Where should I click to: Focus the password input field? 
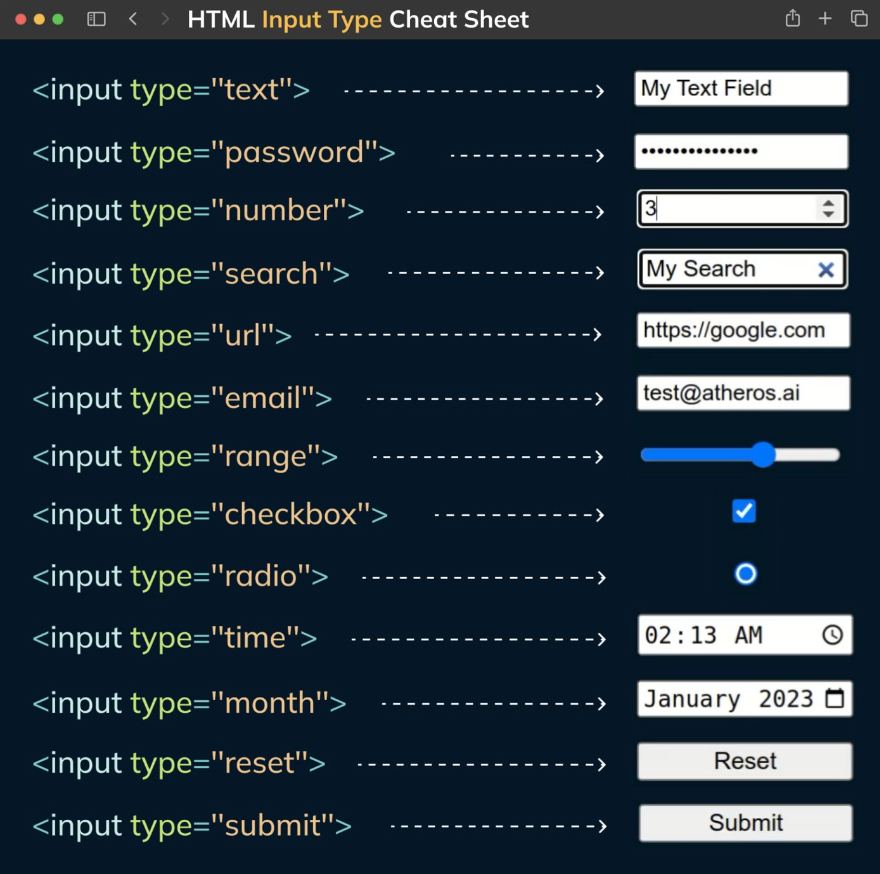click(741, 152)
